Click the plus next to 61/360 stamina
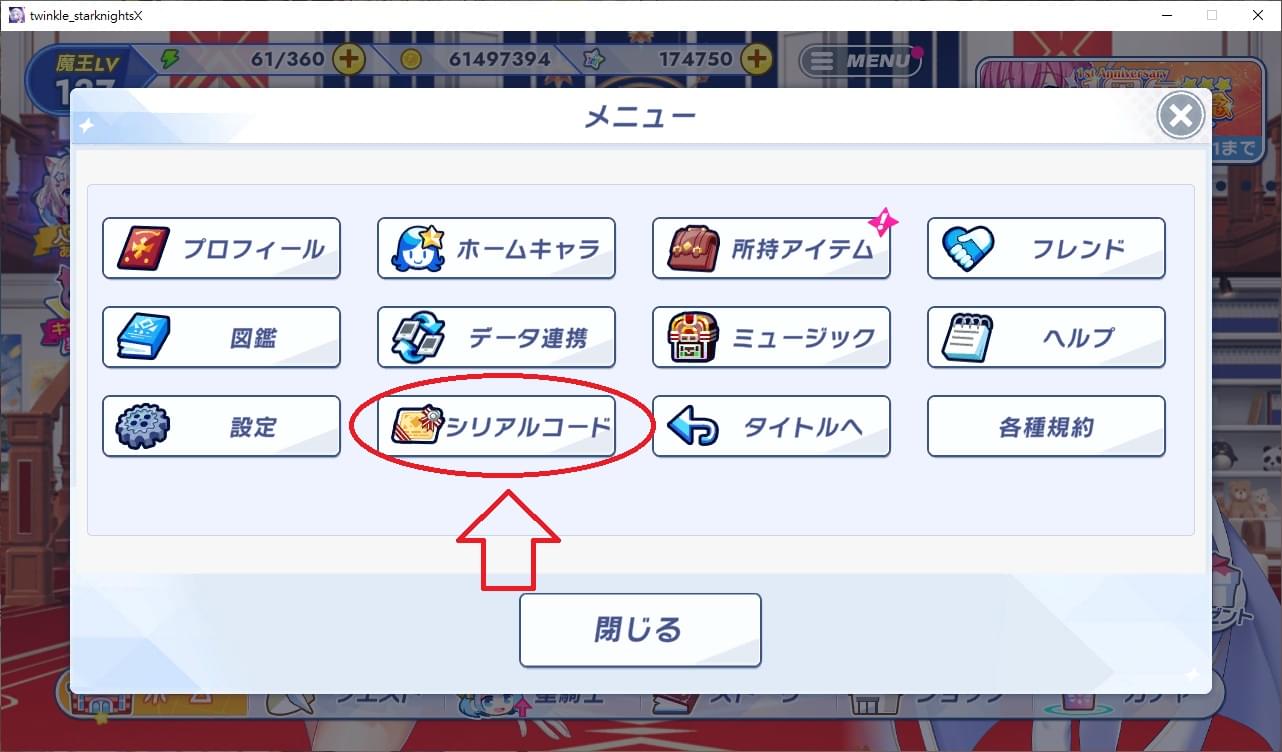Image resolution: width=1282 pixels, height=752 pixels. tap(349, 59)
